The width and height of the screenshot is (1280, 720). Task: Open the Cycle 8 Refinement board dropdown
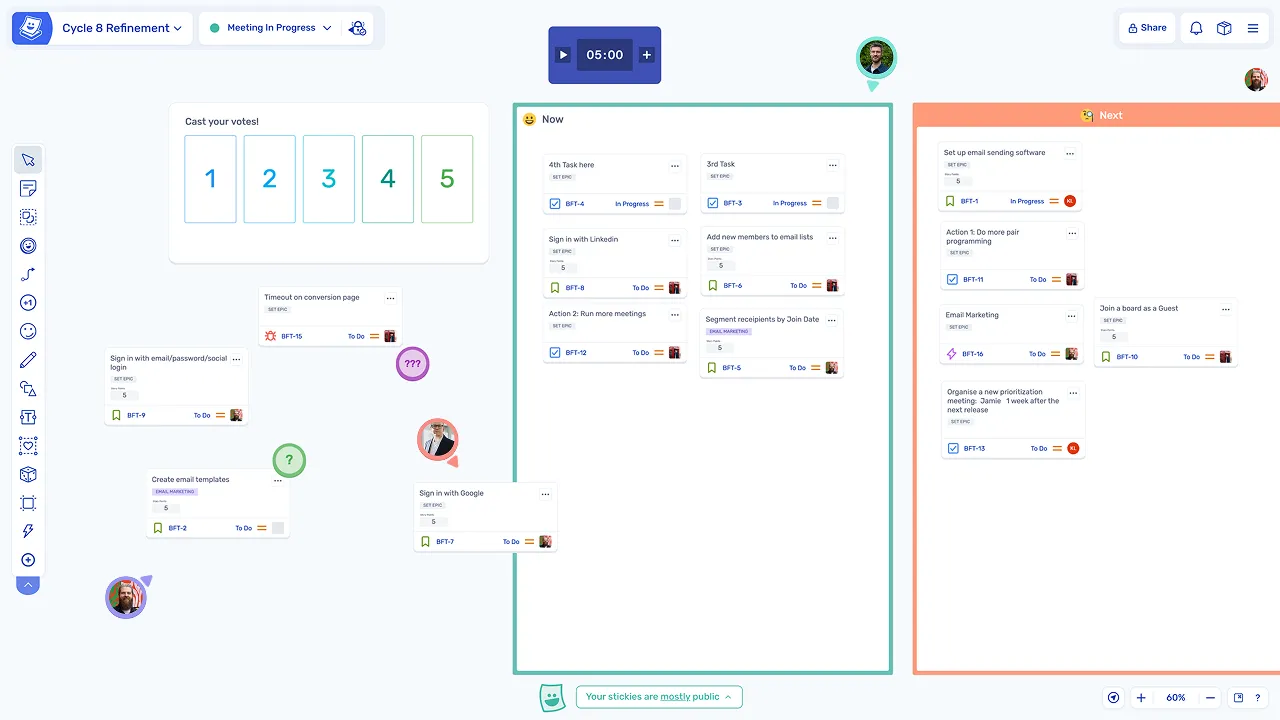122,28
